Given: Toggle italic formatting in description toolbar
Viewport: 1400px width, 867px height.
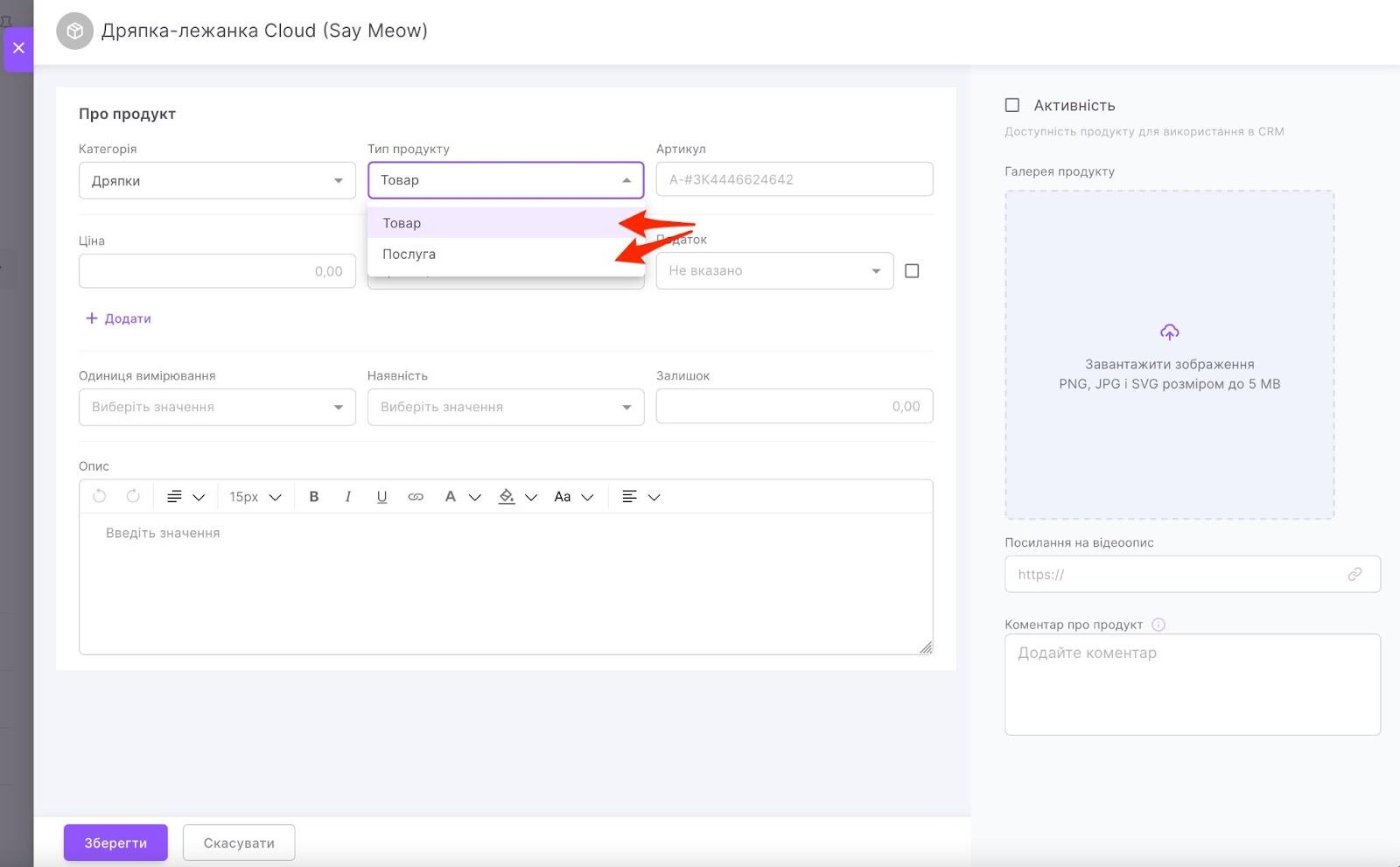Looking at the screenshot, I should (348, 497).
